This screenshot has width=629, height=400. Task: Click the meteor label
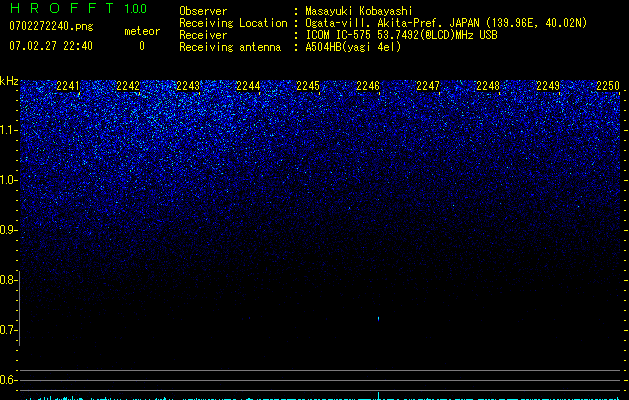coord(142,31)
